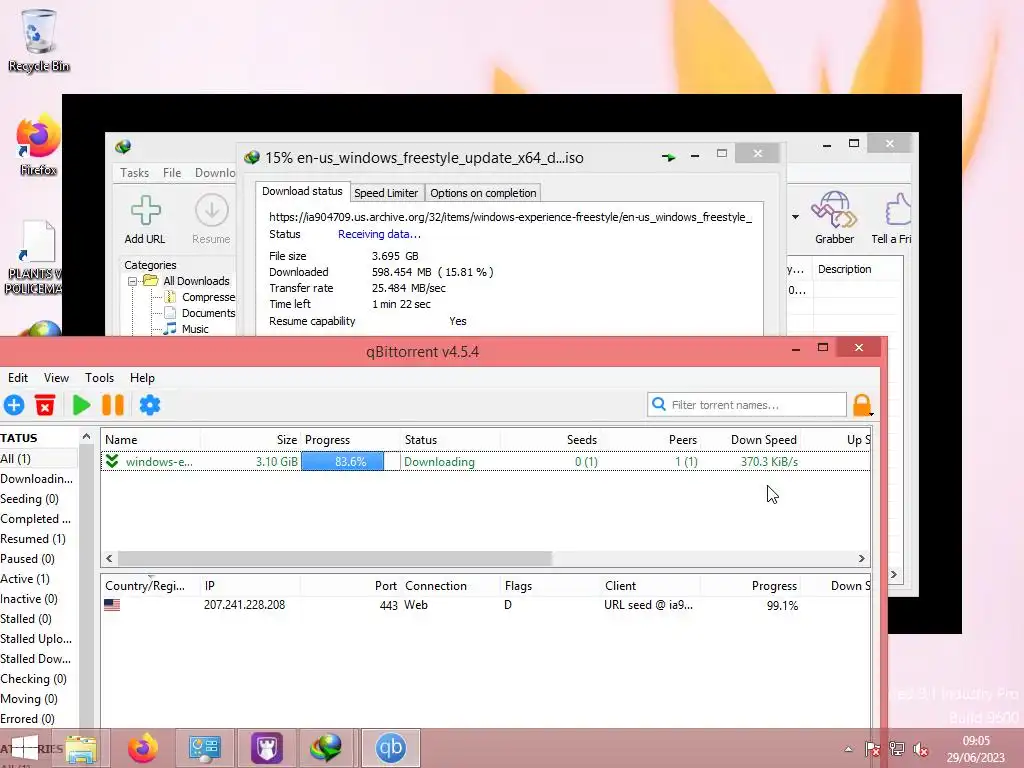The image size is (1024, 768).
Task: Click left arrow of torrent list scrollbar
Action: click(109, 558)
